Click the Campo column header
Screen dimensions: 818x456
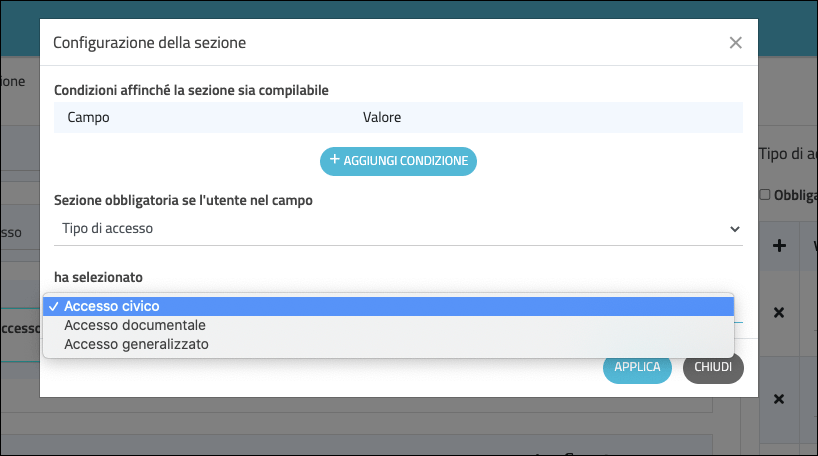tap(88, 118)
